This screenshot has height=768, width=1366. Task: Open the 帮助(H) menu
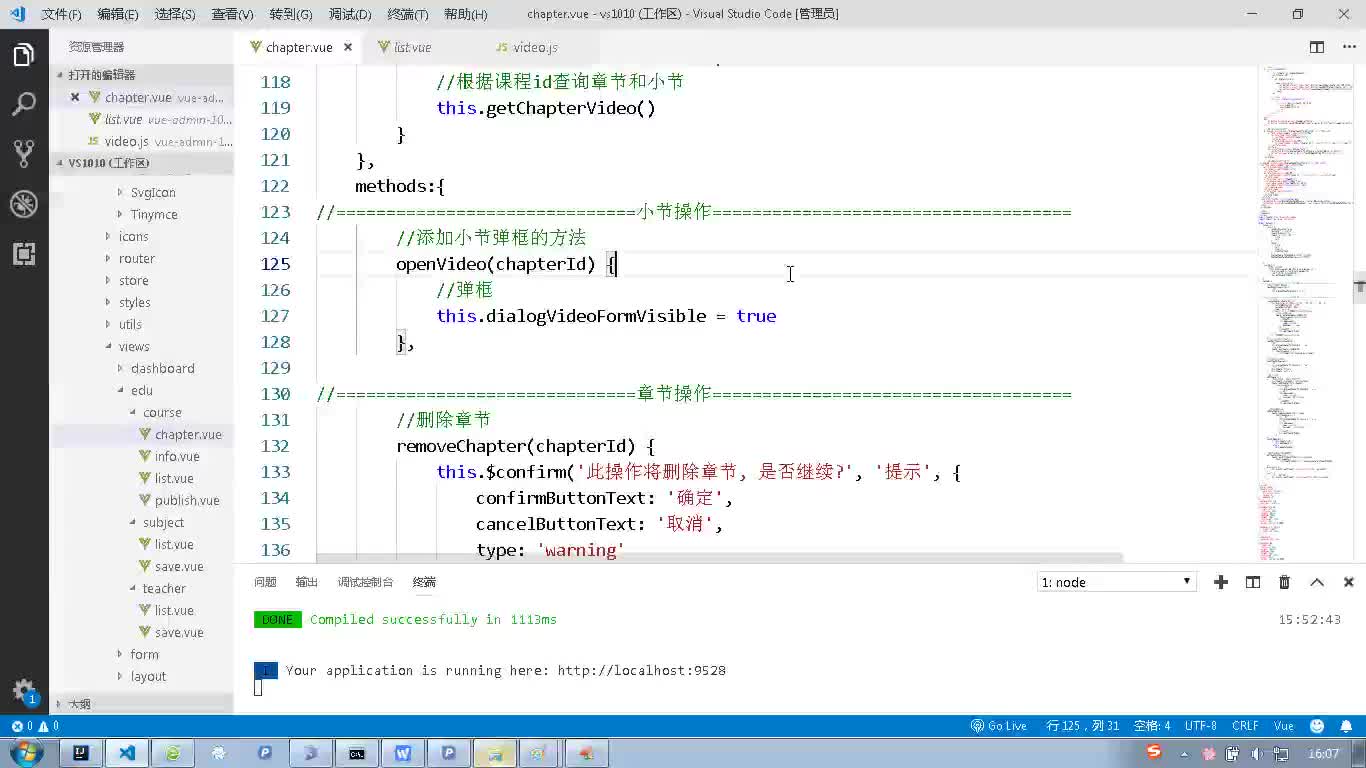coord(466,14)
